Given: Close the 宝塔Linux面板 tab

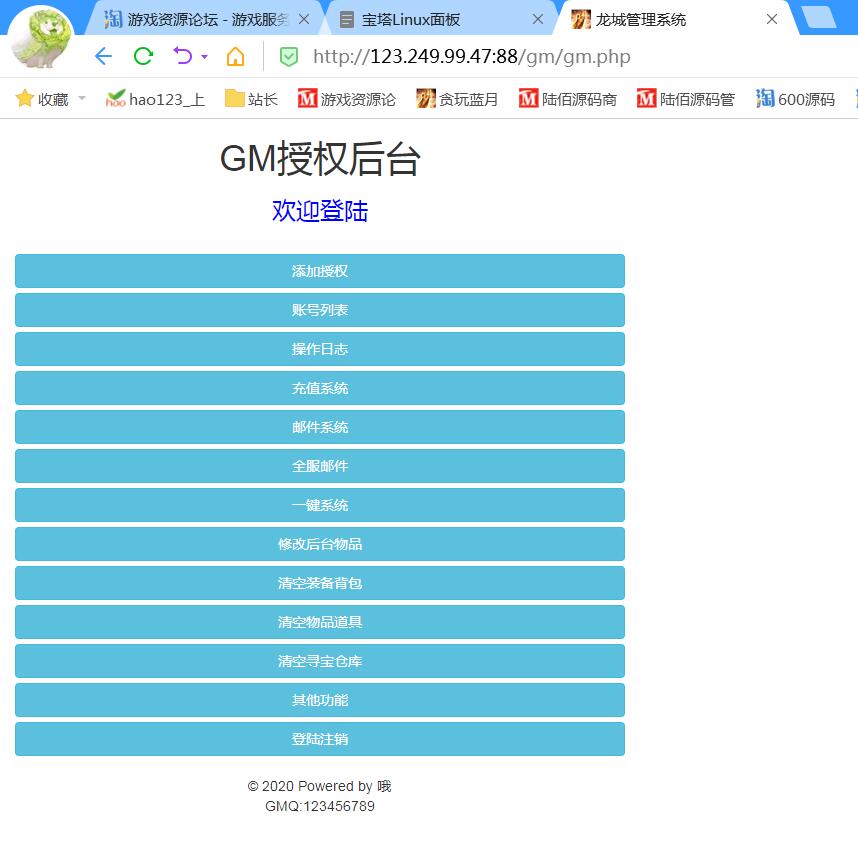Looking at the screenshot, I should click(538, 19).
